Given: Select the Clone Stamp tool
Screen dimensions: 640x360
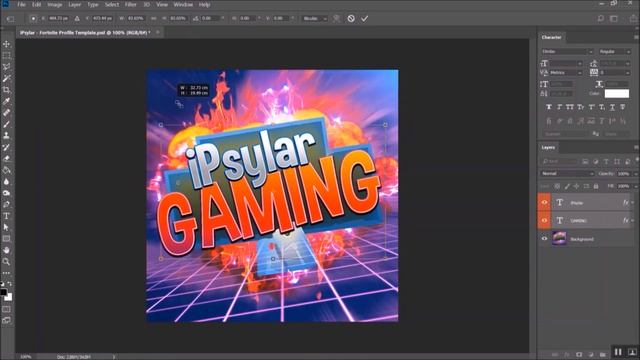Looking at the screenshot, I should tap(6, 136).
